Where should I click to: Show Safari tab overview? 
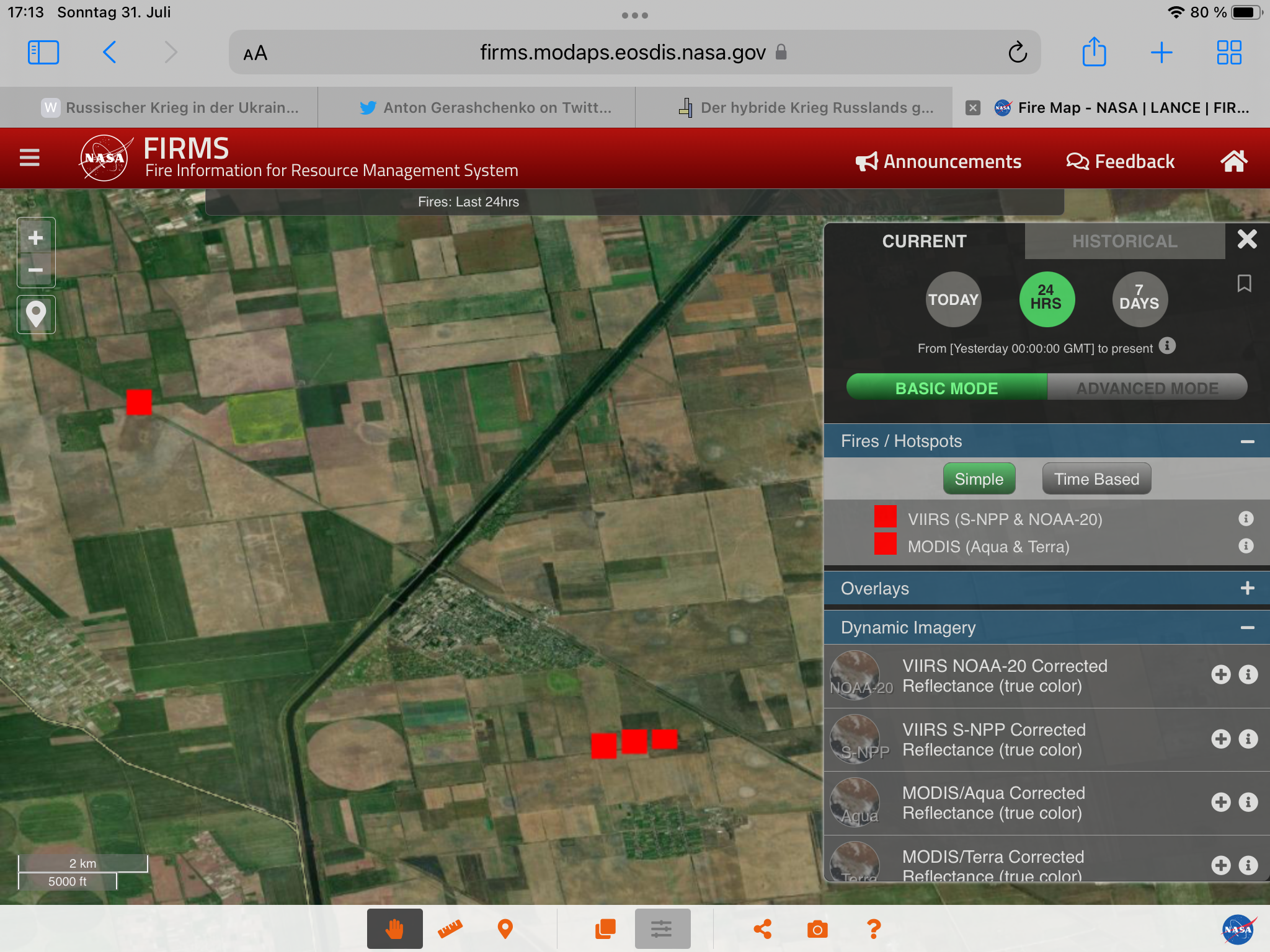pos(1228,53)
